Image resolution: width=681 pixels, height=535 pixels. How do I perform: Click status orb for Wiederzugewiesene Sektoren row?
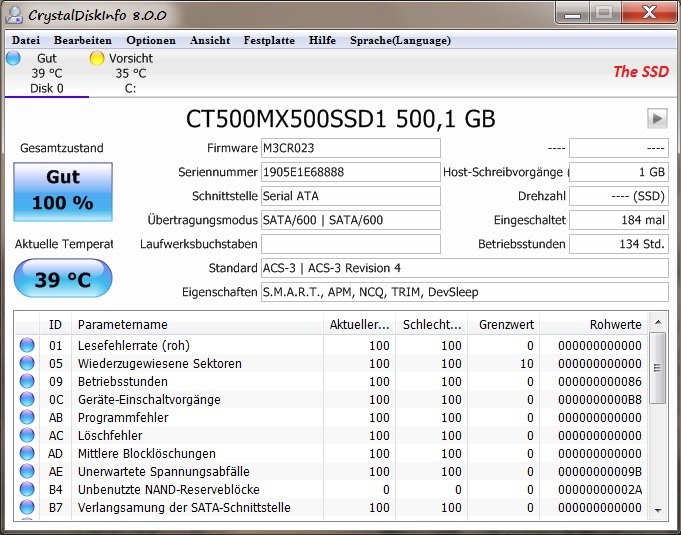(27, 363)
